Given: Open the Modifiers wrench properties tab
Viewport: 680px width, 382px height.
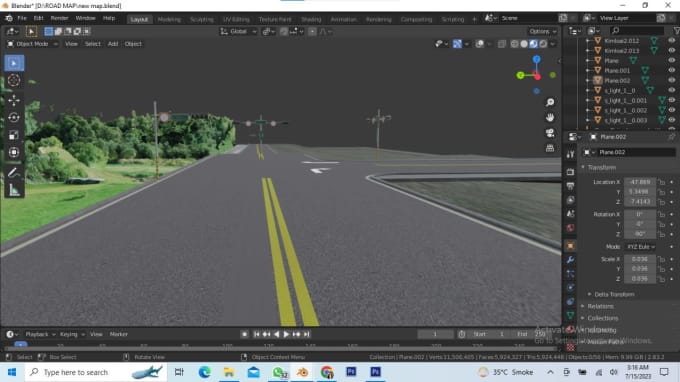Looking at the screenshot, I should click(570, 259).
